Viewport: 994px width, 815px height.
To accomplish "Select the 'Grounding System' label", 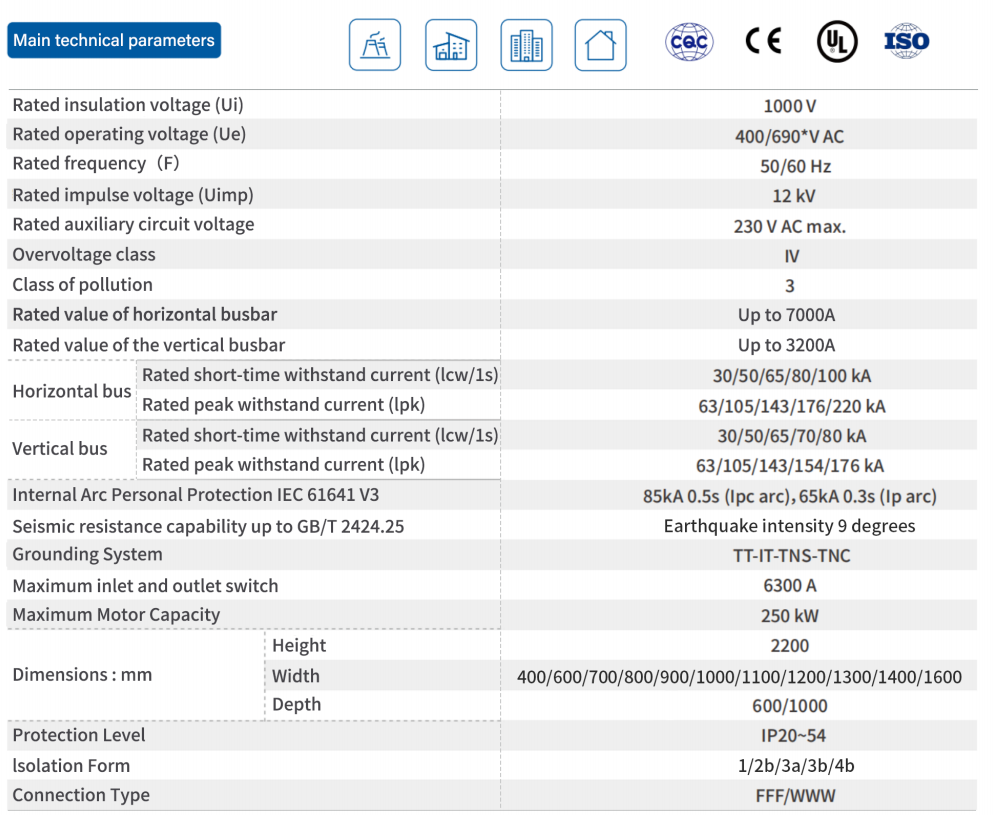I will (87, 554).
